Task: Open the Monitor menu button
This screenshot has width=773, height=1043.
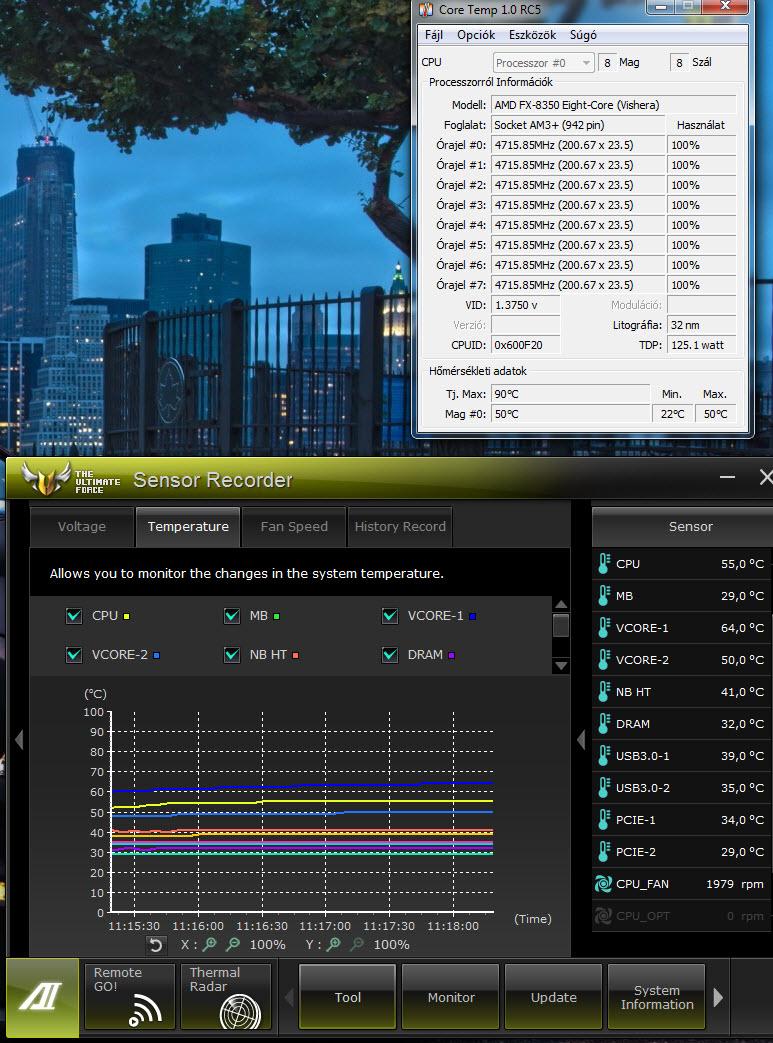Action: [x=450, y=997]
